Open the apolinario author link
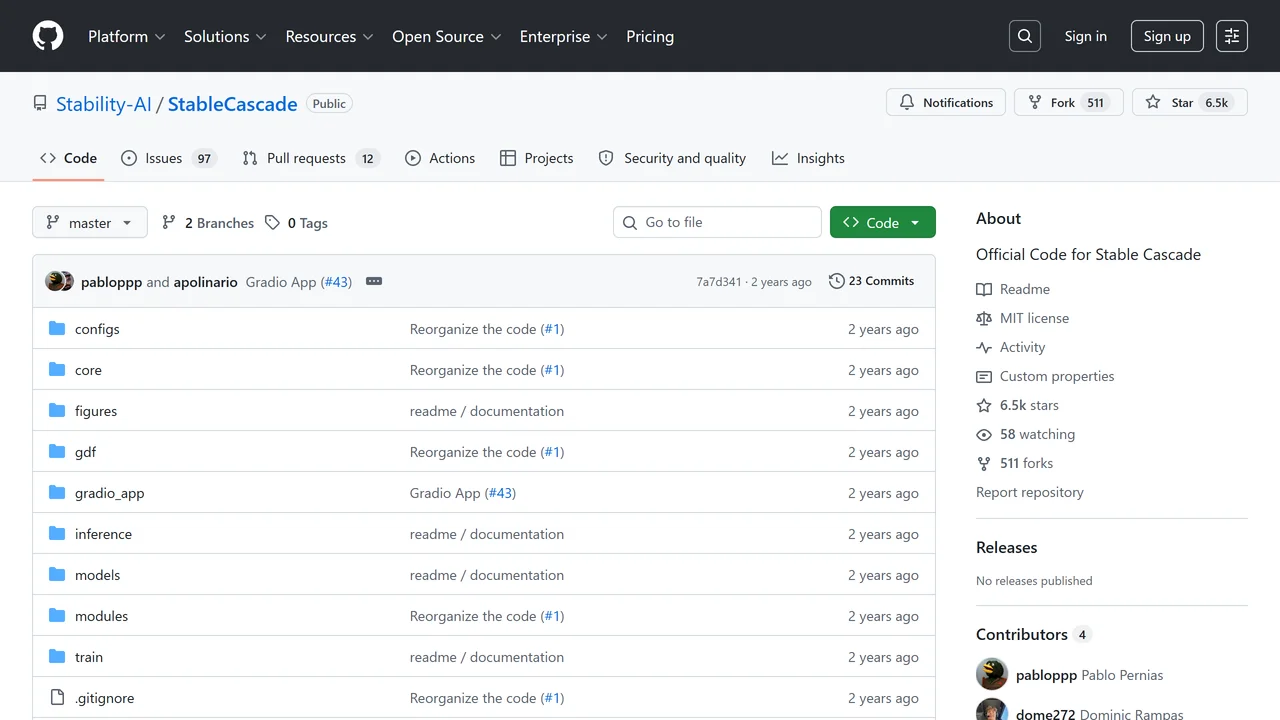 [206, 282]
